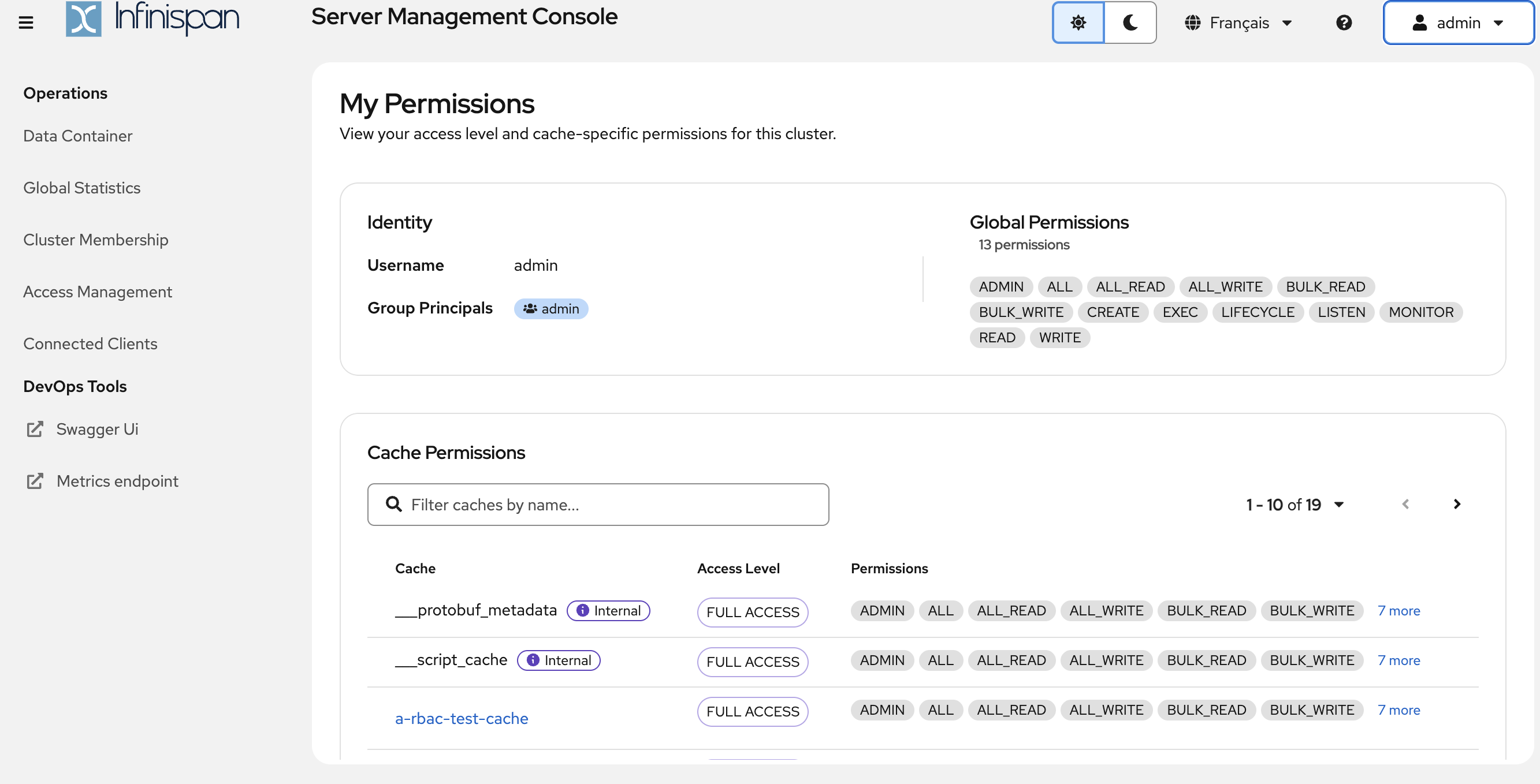The height and width of the screenshot is (784, 1540).
Task: Toggle the hamburger navigation menu
Action: (26, 23)
